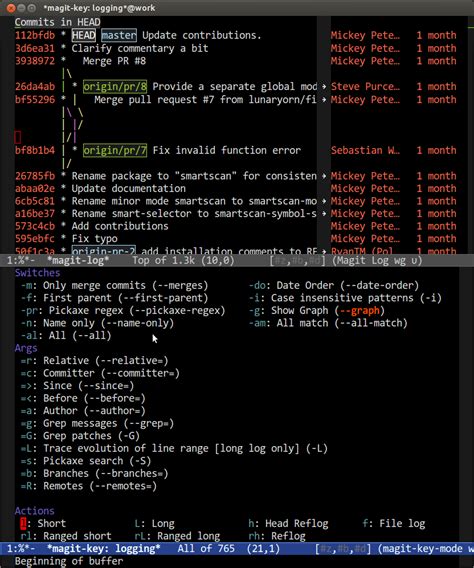Select the Grep messages argument
The height and width of the screenshot is (568, 474).
(97, 423)
